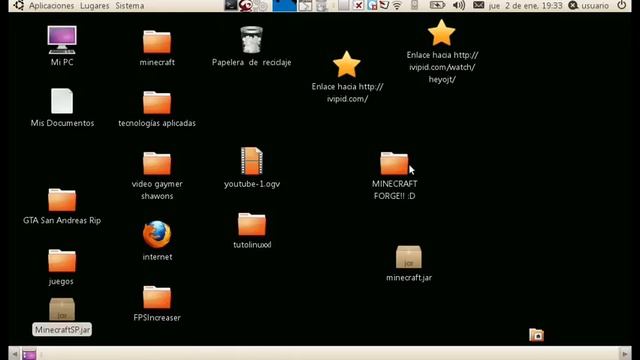Open the terminal launcher in top panel

pyautogui.click(x=231, y=5)
